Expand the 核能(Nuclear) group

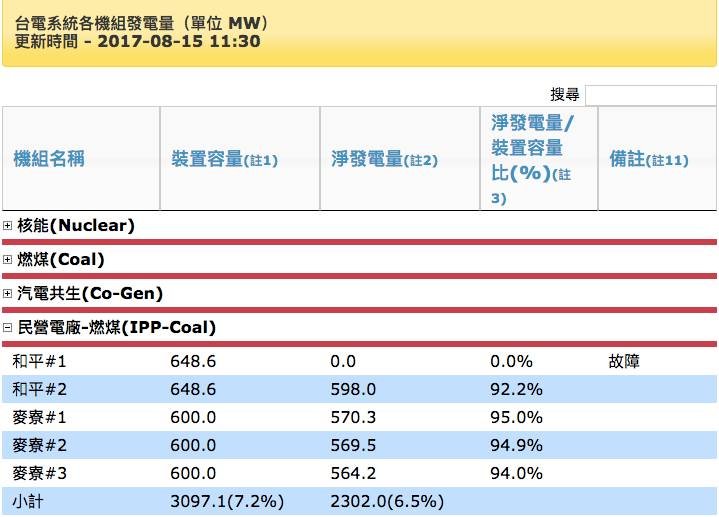tap(7, 225)
